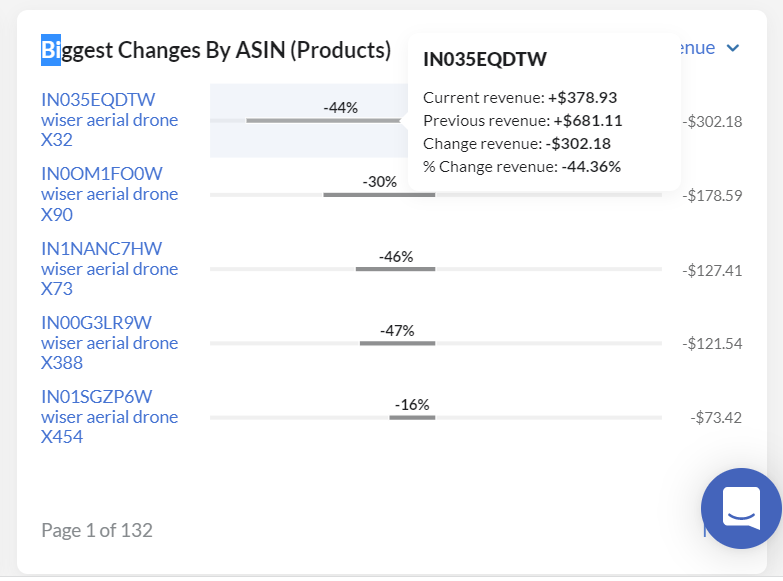
Task: Open ASIN link IN00G3LR9W
Action: click(96, 323)
